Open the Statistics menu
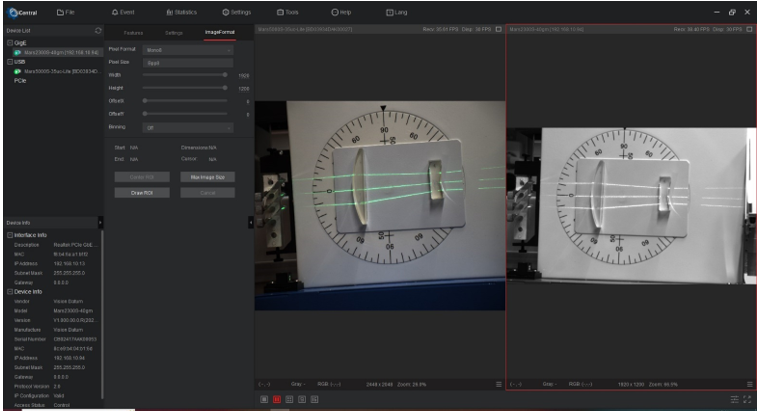758x412 pixels. pyautogui.click(x=181, y=10)
